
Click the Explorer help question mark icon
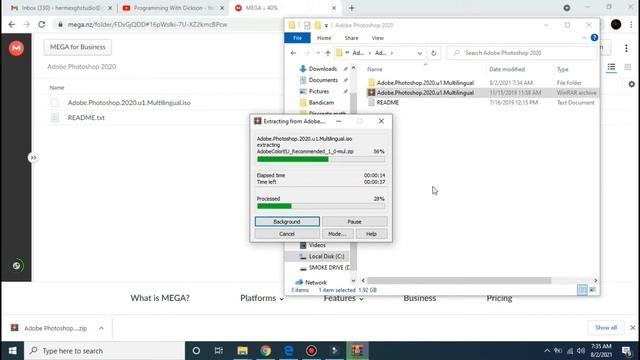594,38
